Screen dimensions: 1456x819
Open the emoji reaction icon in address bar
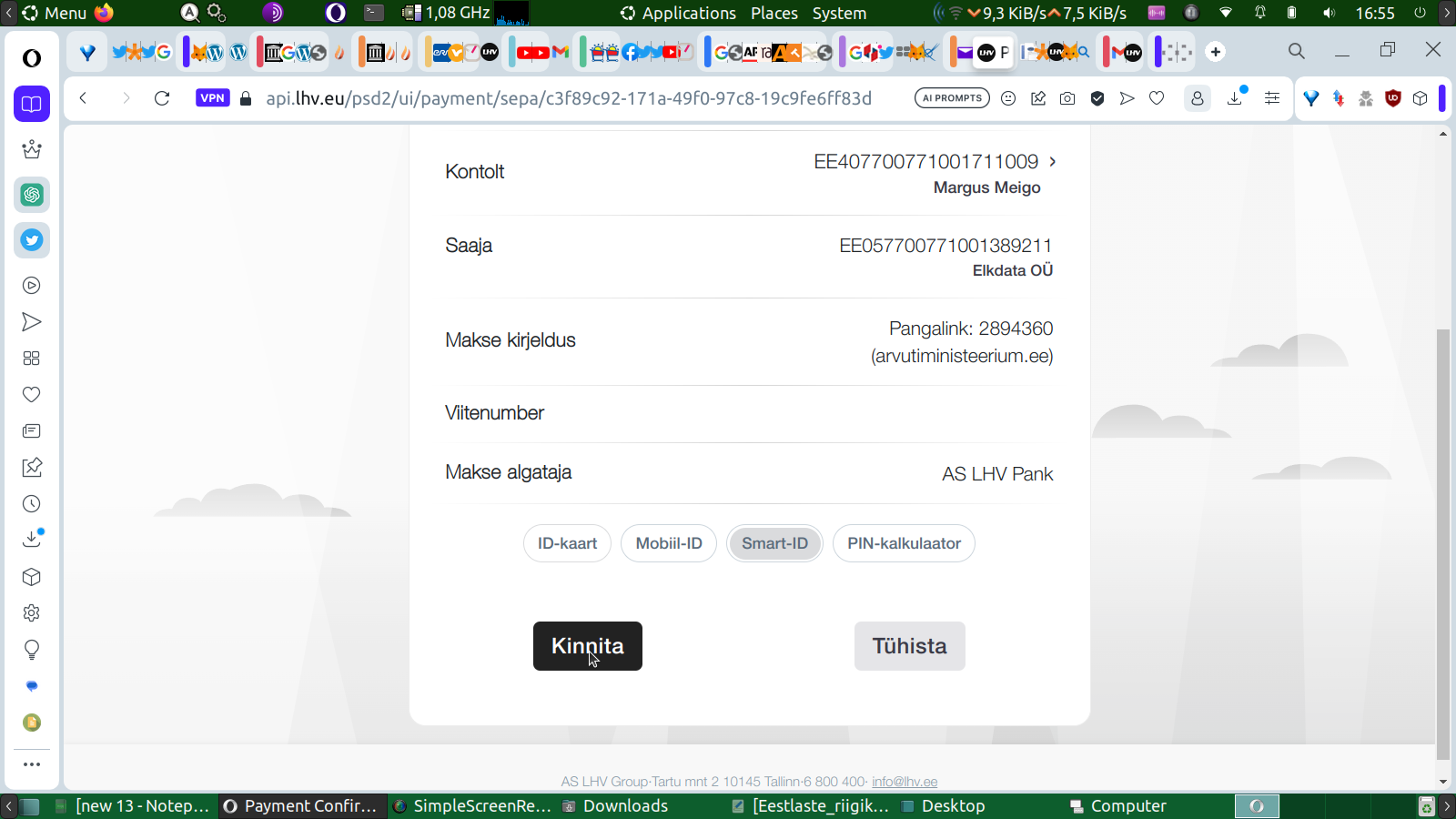[x=1008, y=98]
